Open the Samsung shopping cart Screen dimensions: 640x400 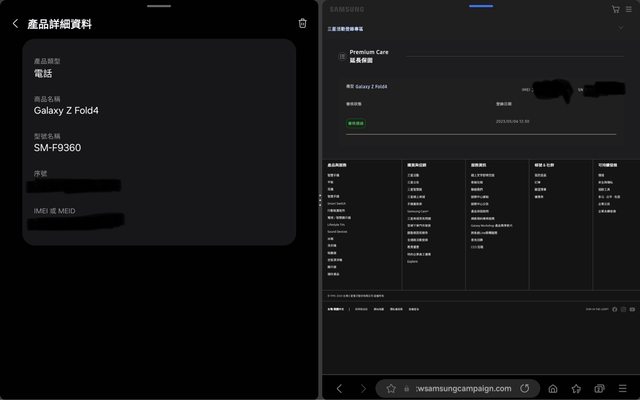tap(615, 9)
